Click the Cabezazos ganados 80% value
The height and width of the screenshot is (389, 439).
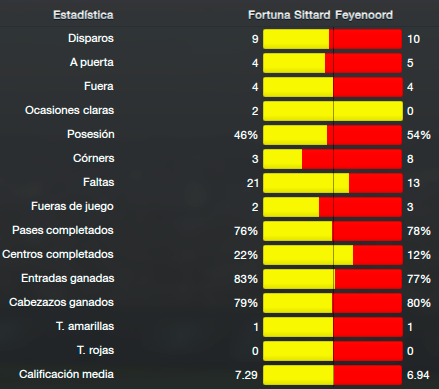pos(419,303)
